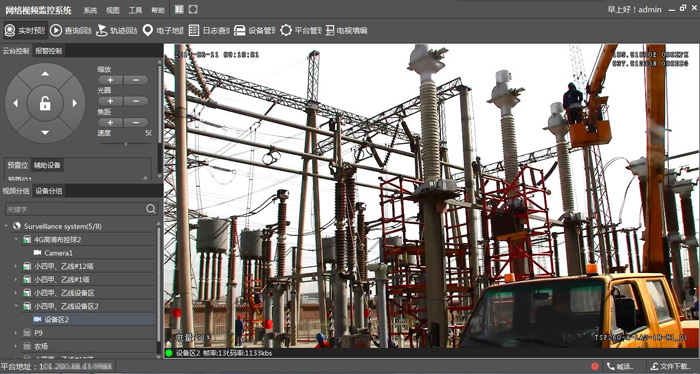The width and height of the screenshot is (700, 374).
Task: Open the 设备管理 device management module
Action: click(254, 30)
